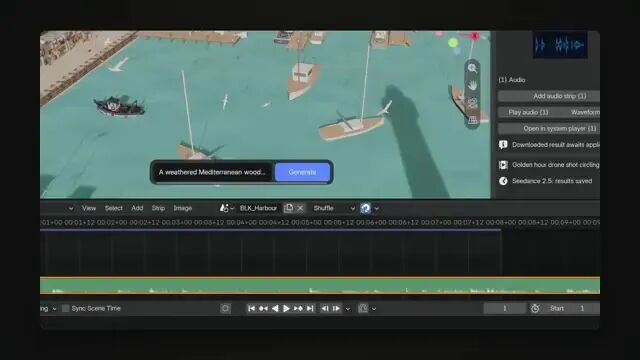Open the Strip menu
Viewport: 640px width, 360px height.
coord(158,208)
